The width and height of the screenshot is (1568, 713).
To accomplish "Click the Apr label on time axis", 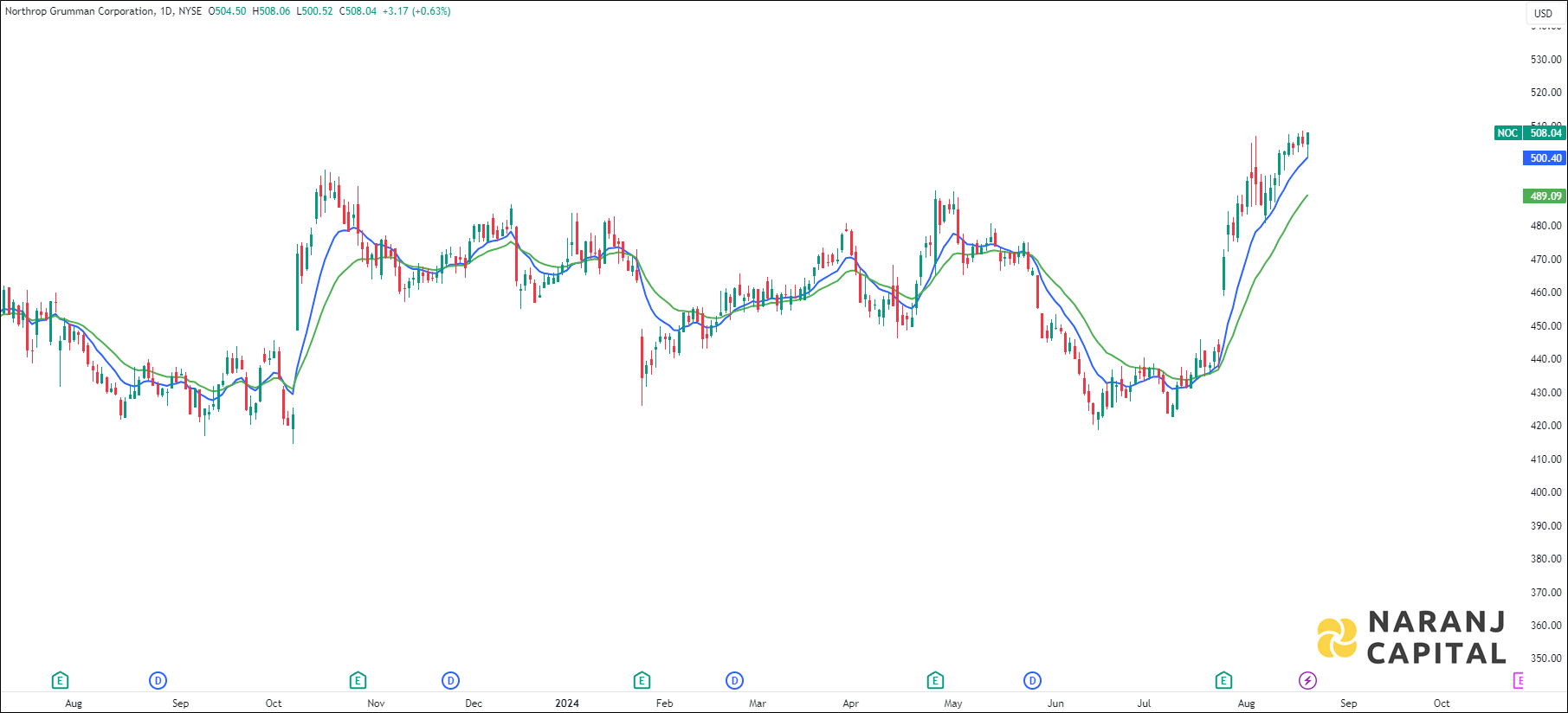I will pos(850,703).
